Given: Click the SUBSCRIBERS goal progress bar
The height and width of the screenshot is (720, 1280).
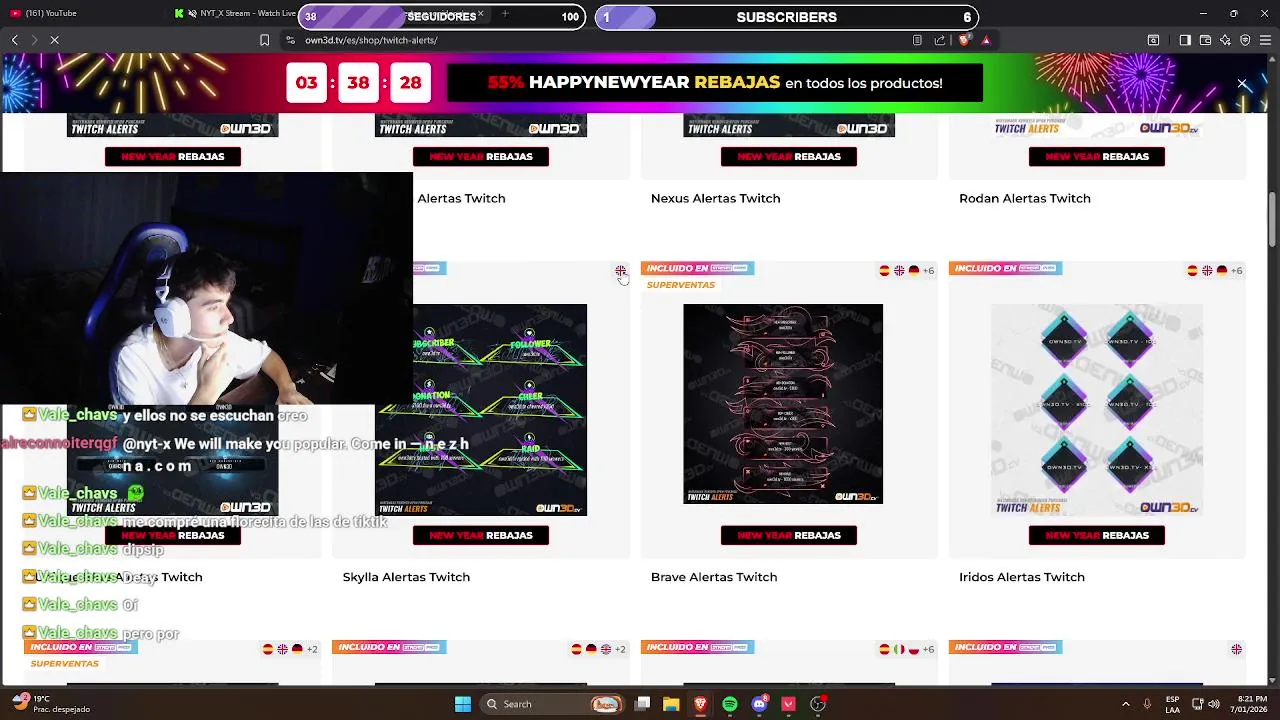Looking at the screenshot, I should point(786,17).
